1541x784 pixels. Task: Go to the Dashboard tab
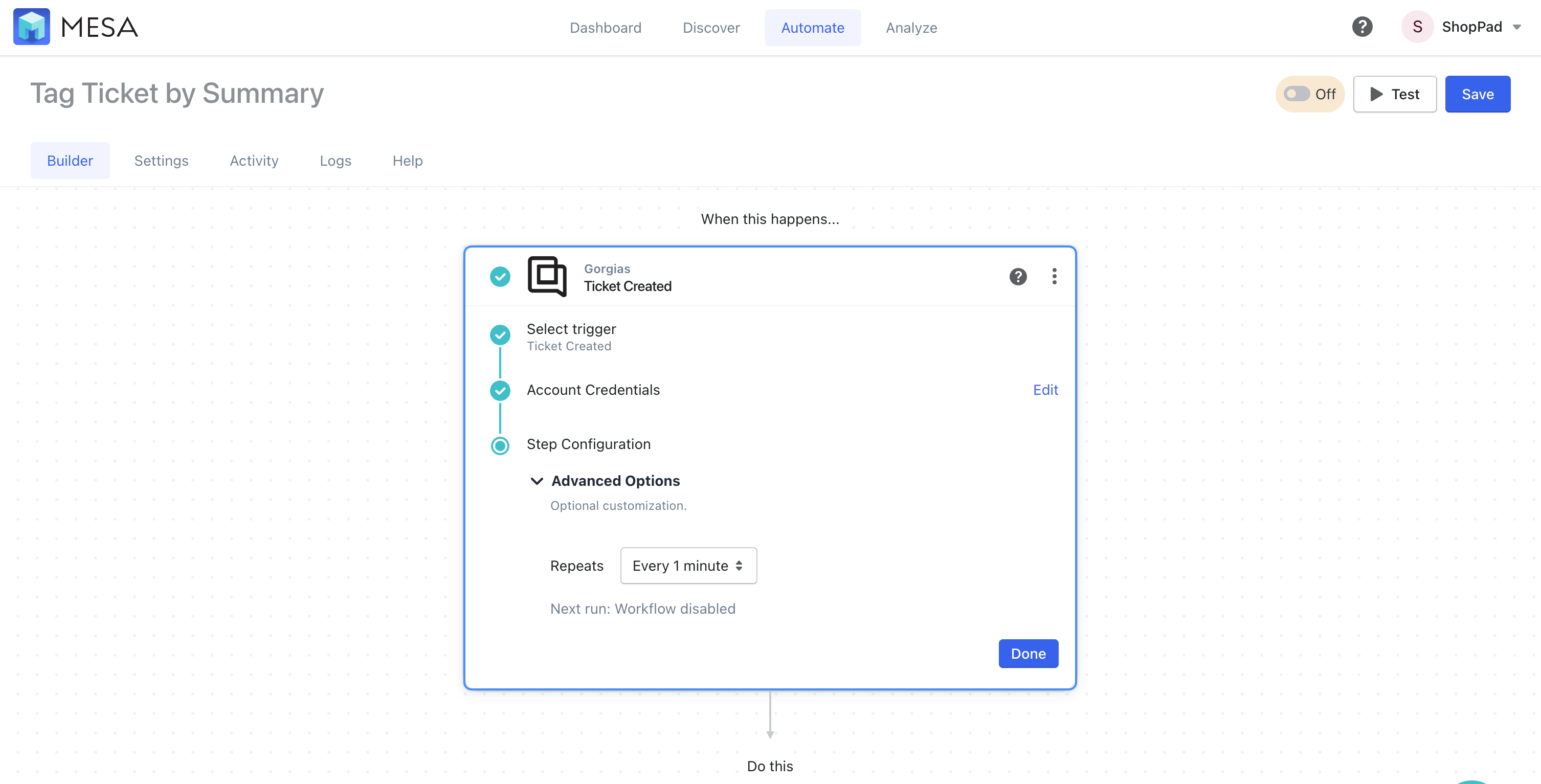606,28
